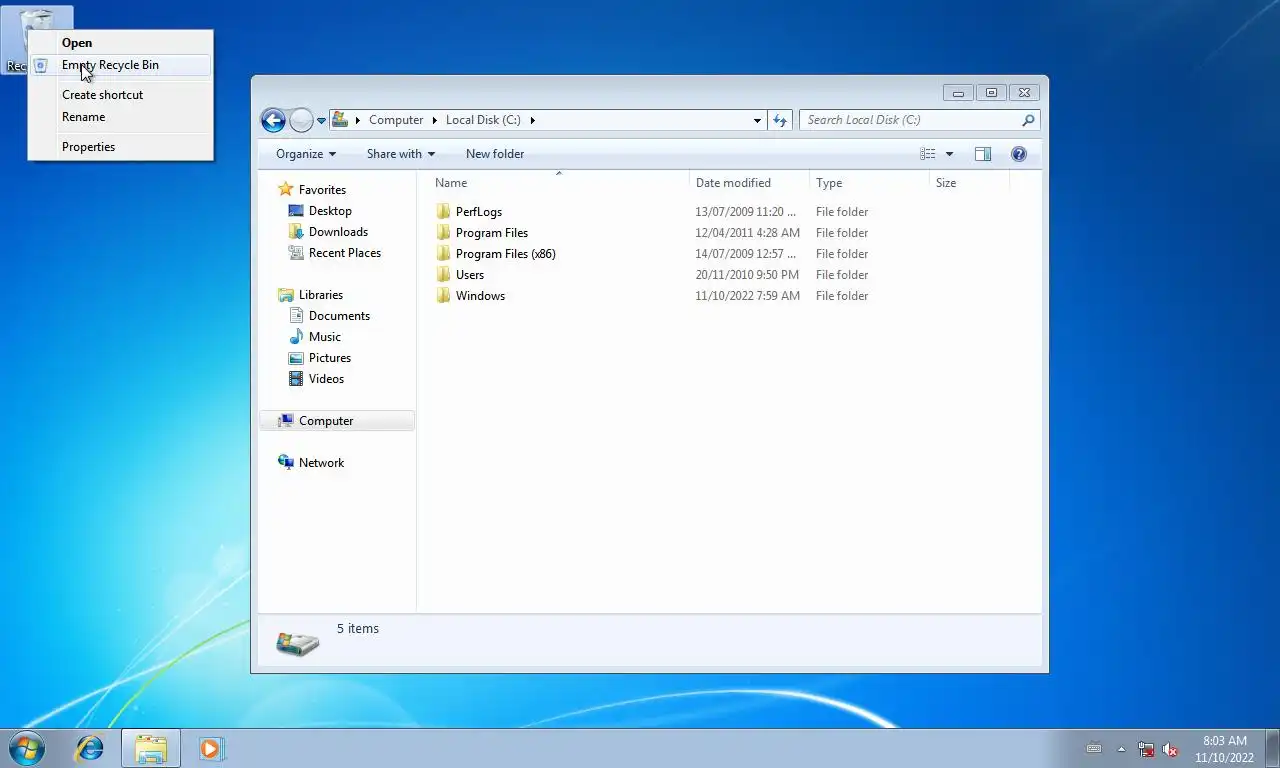Choose Empty Recycle Bin from context menu
Image resolution: width=1280 pixels, height=768 pixels.
pyautogui.click(x=120, y=65)
